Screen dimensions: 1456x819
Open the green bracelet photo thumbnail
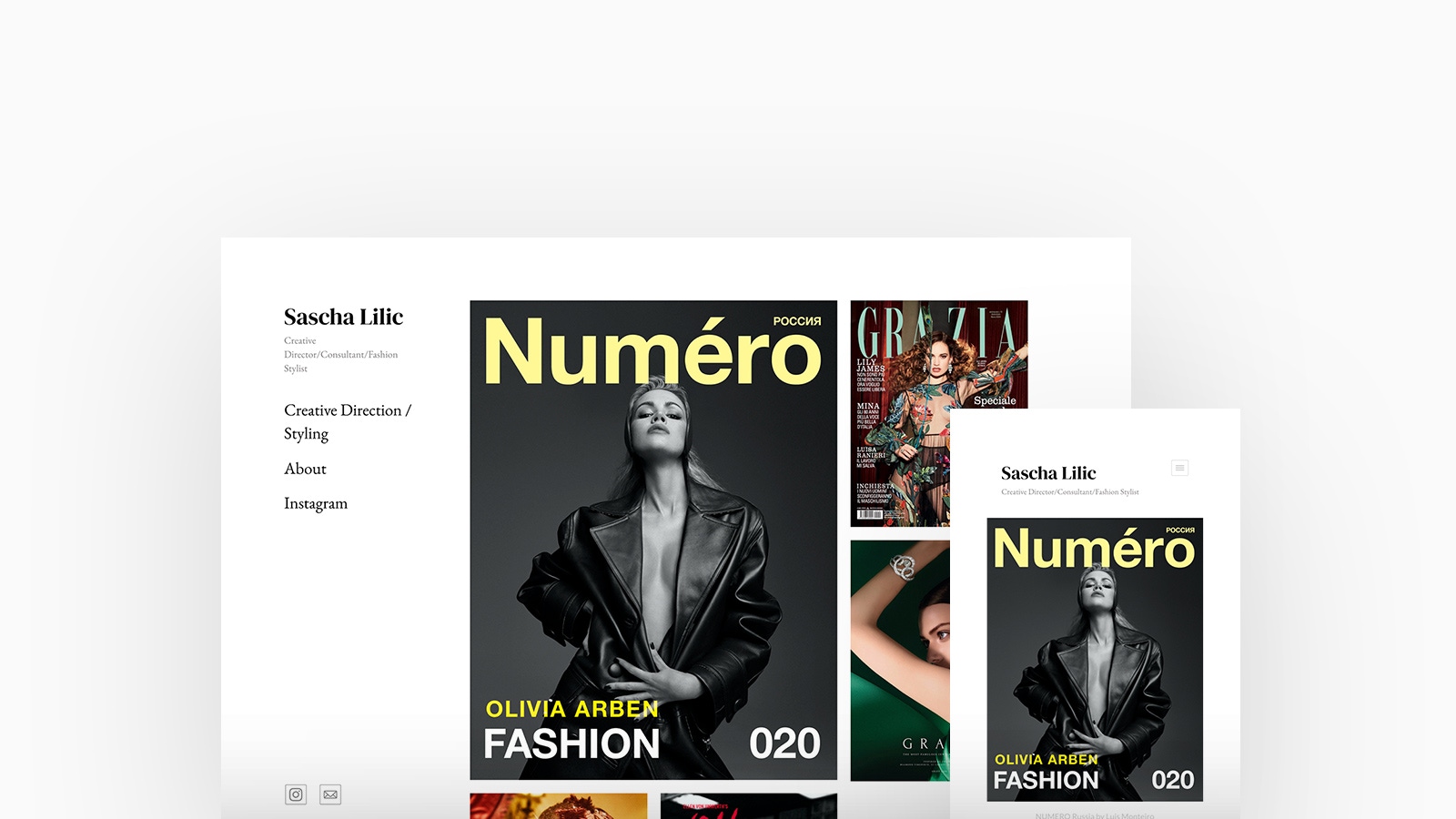[x=899, y=660]
